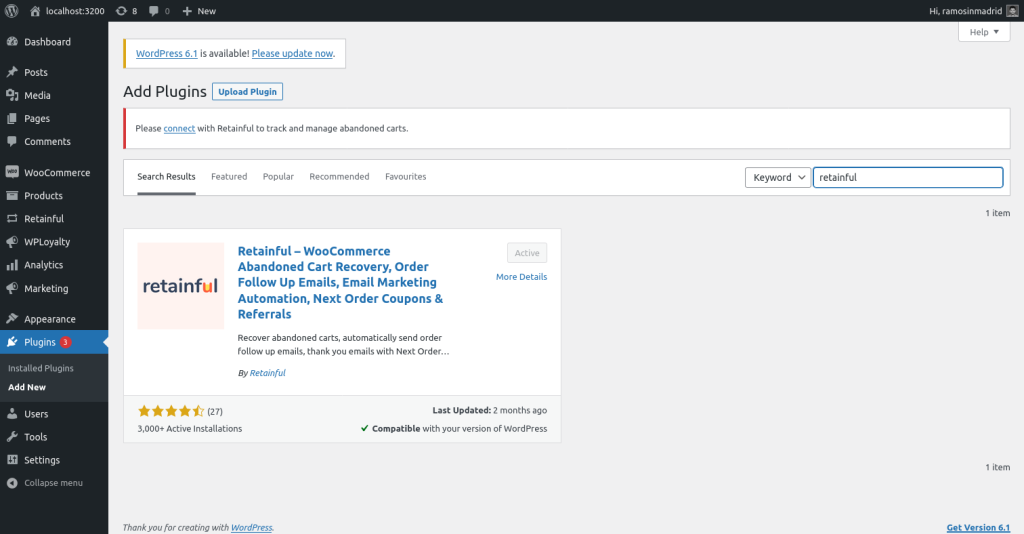Click the '3,000+ Active Installations' text
Viewport: 1024px width, 534px height.
click(x=189, y=429)
